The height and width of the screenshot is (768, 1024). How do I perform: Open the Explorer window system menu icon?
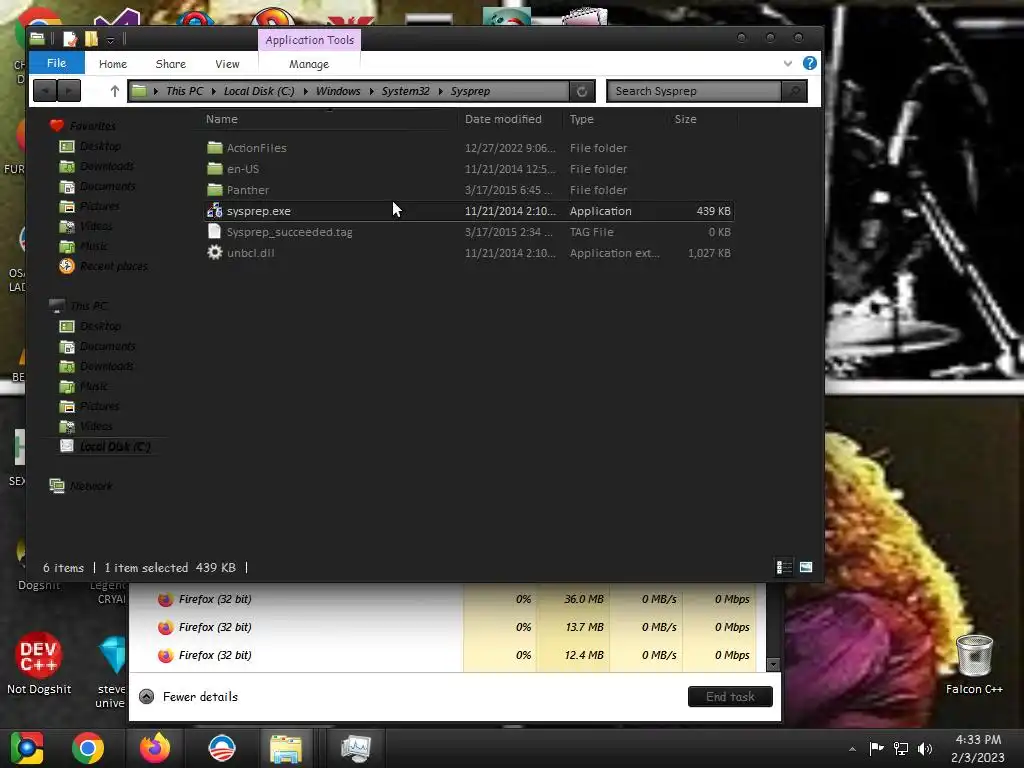(x=37, y=39)
